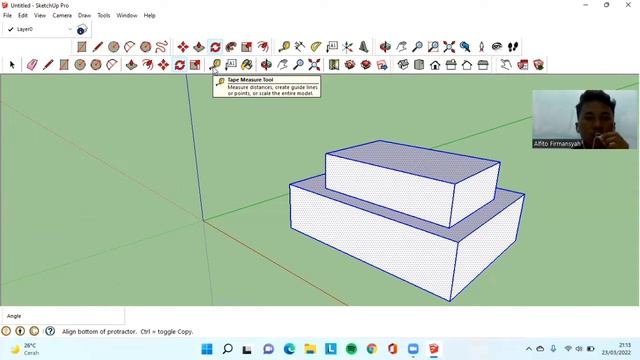The width and height of the screenshot is (640, 360).
Task: Open the View menu
Action: point(40,16)
